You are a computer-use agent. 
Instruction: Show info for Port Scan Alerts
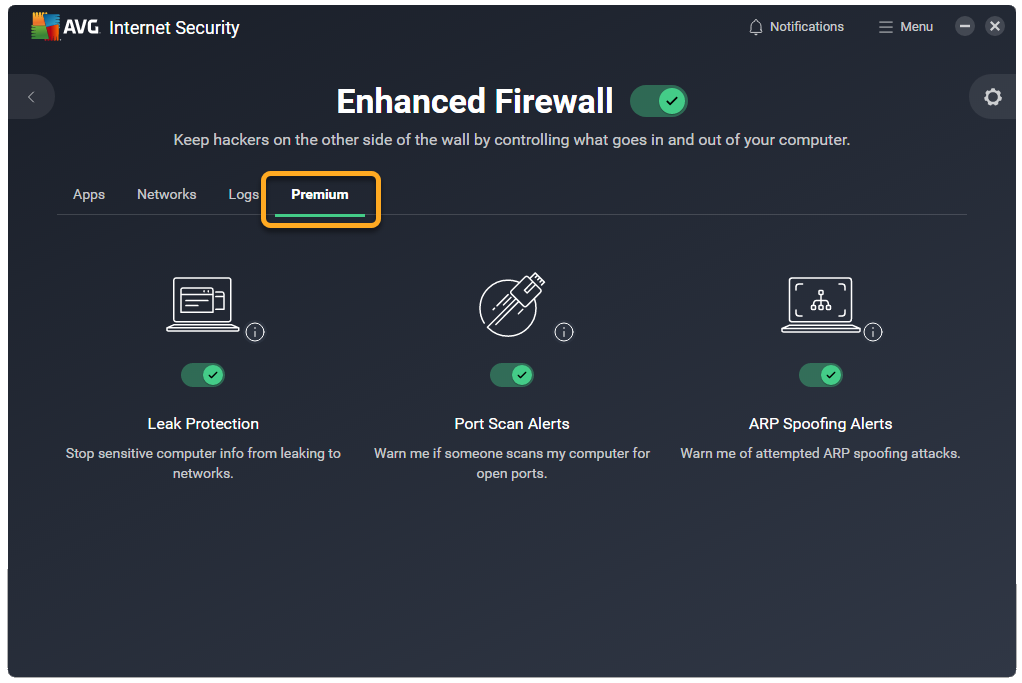564,332
